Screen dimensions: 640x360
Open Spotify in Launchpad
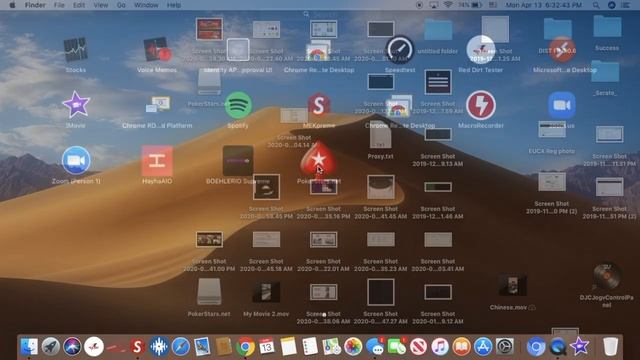click(238, 105)
